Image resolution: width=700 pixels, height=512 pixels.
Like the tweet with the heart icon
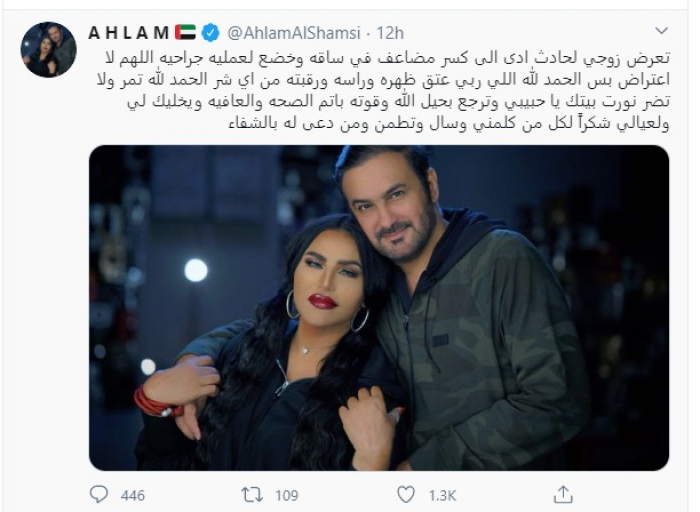pyautogui.click(x=406, y=495)
